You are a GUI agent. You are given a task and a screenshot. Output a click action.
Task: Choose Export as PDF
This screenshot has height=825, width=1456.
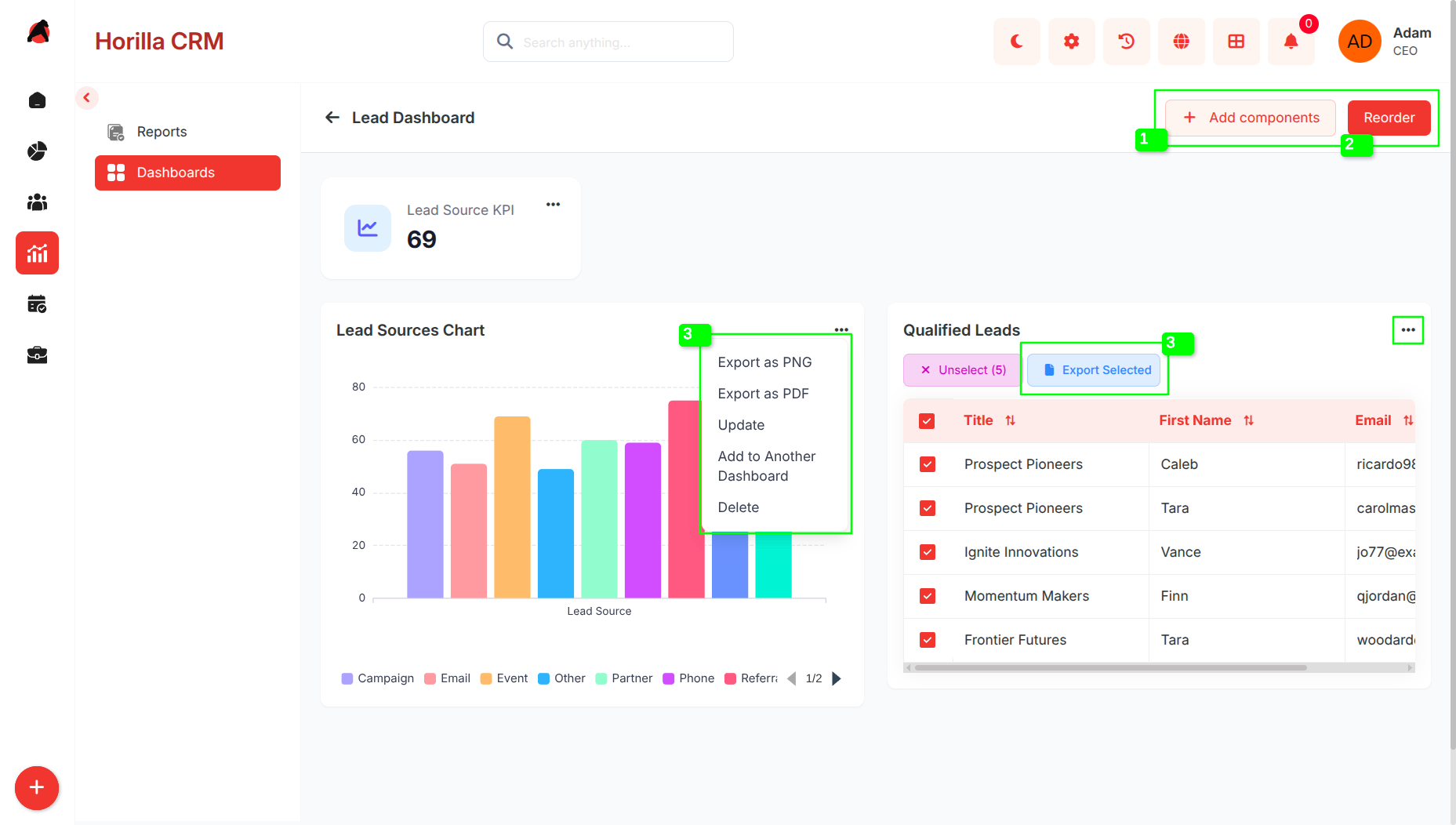[x=764, y=394]
